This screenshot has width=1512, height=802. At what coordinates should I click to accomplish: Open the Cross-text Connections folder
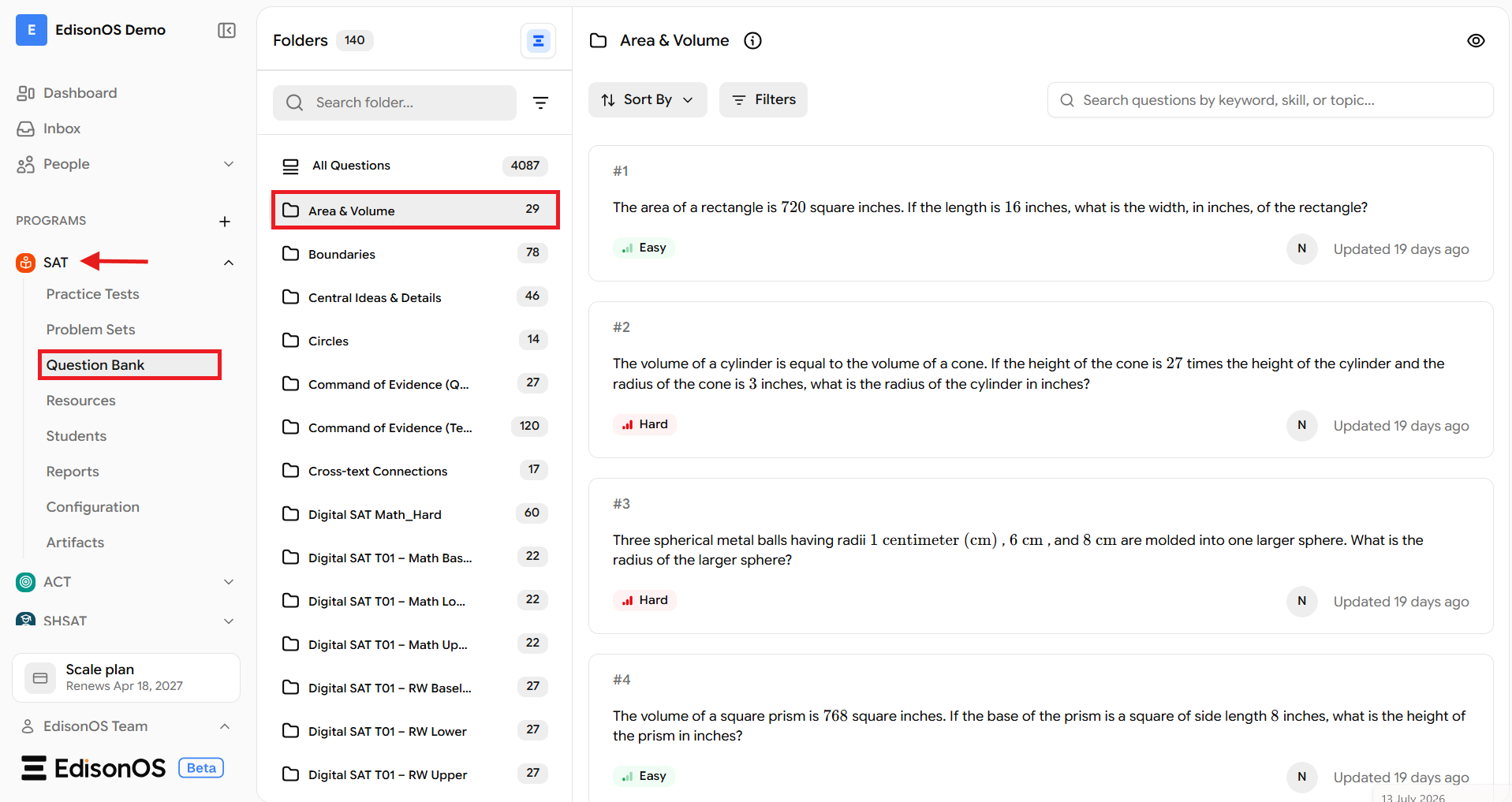[415, 471]
